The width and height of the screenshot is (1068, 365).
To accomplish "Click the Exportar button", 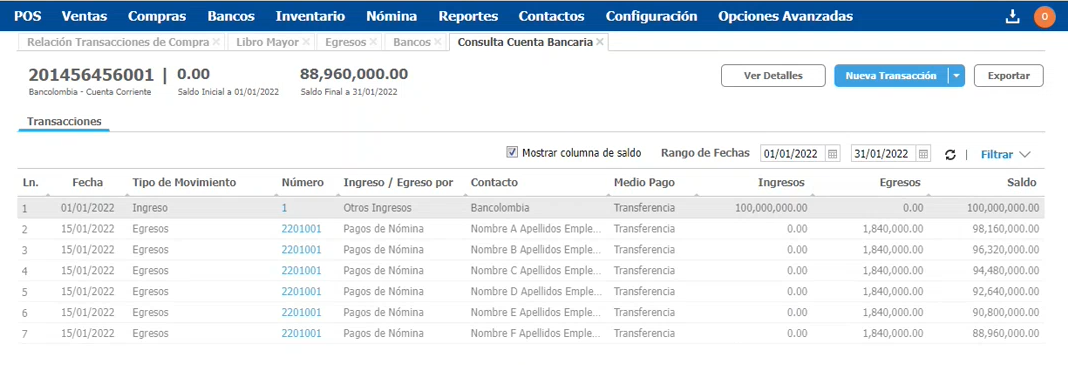I will click(1009, 76).
